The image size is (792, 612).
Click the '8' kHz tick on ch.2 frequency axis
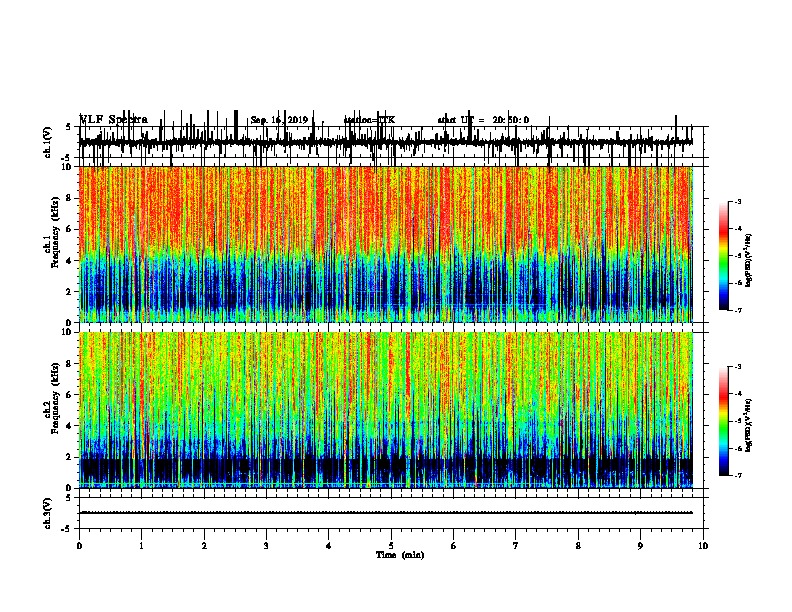[x=70, y=364]
